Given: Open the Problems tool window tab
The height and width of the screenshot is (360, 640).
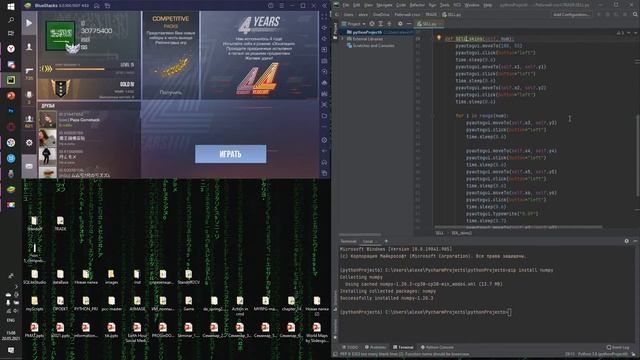Looking at the screenshot, I should 375,347.
